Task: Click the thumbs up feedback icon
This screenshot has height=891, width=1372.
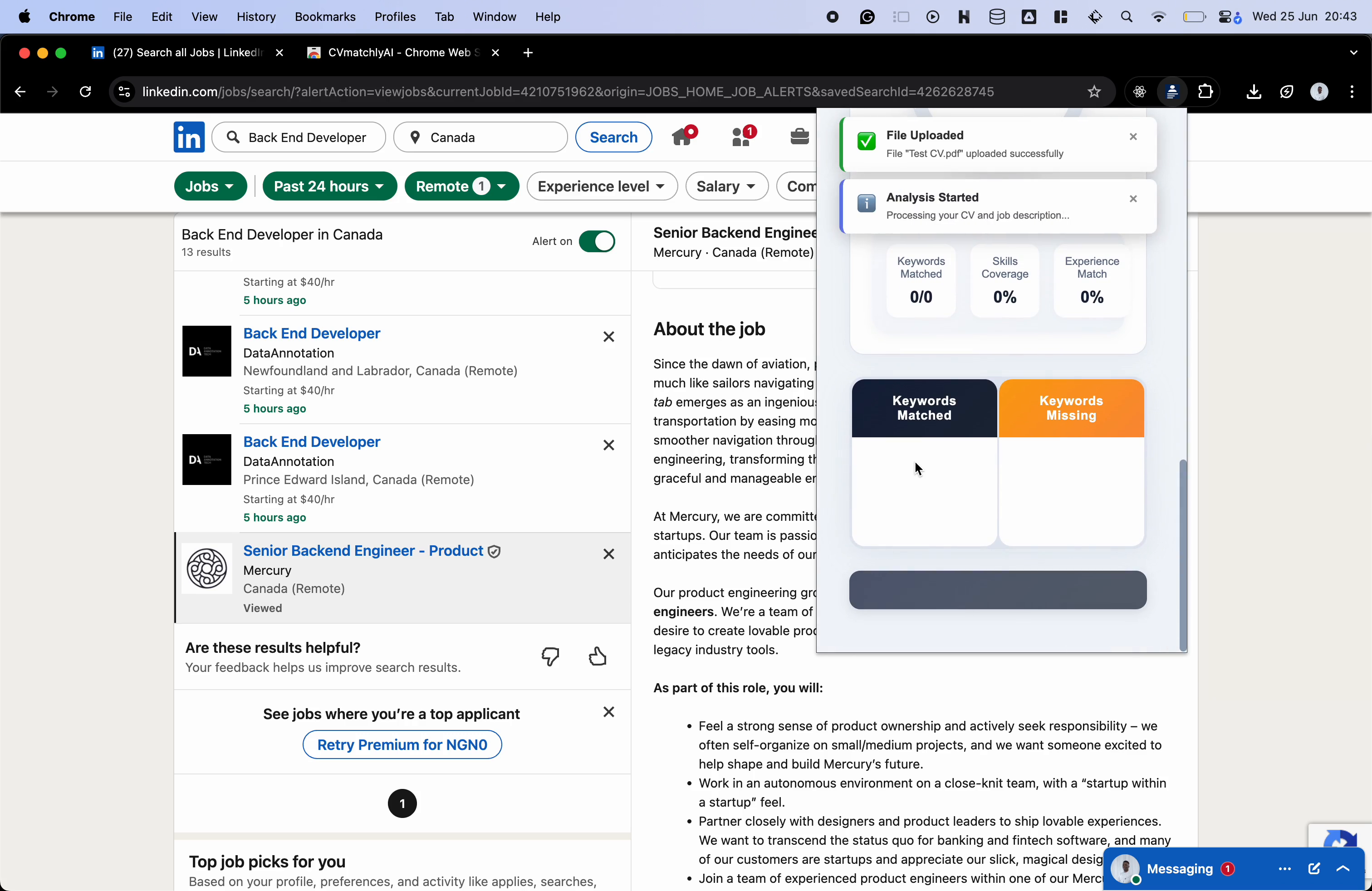Action: (x=598, y=656)
